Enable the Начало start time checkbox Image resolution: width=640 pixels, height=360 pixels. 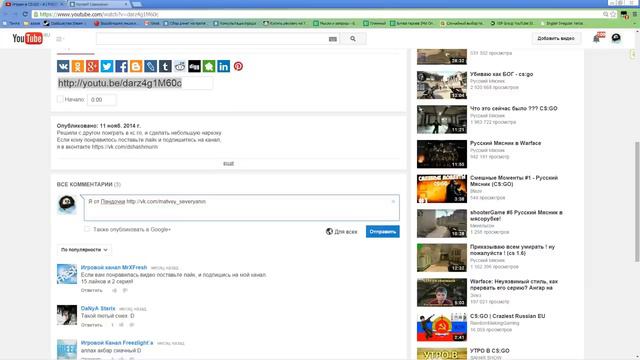[x=60, y=99]
